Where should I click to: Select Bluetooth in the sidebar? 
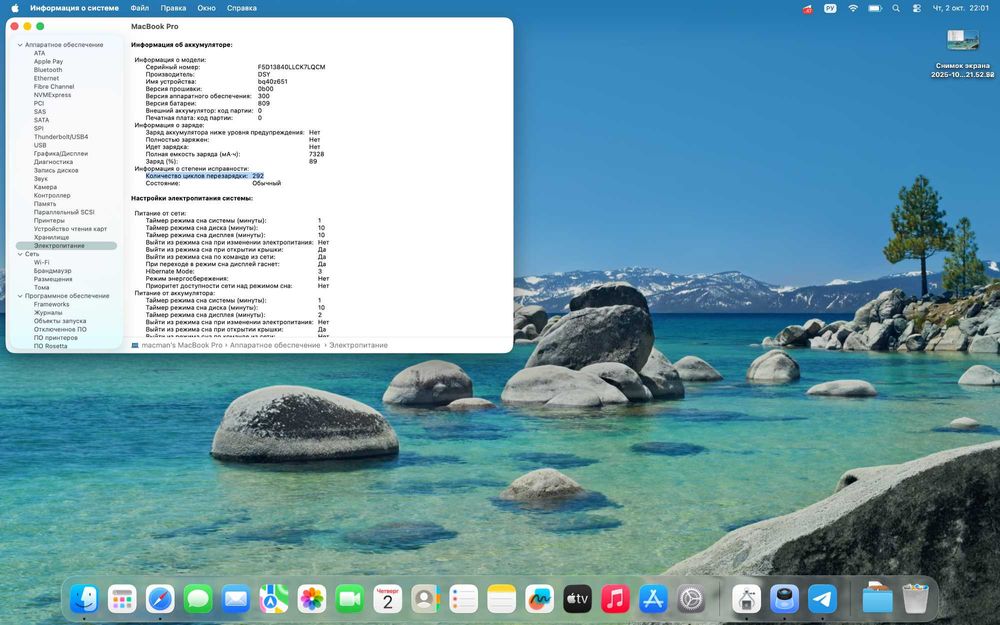point(47,70)
